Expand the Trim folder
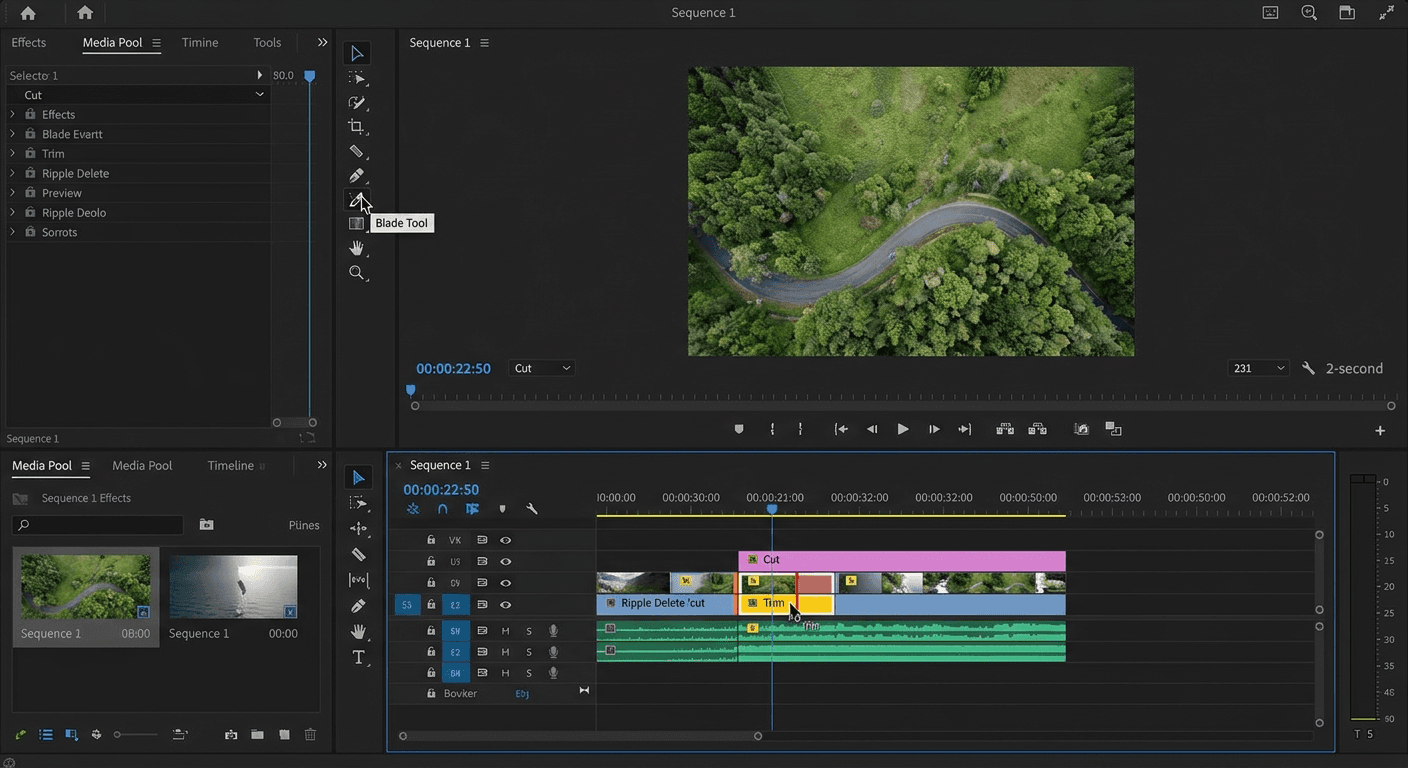 coord(13,153)
